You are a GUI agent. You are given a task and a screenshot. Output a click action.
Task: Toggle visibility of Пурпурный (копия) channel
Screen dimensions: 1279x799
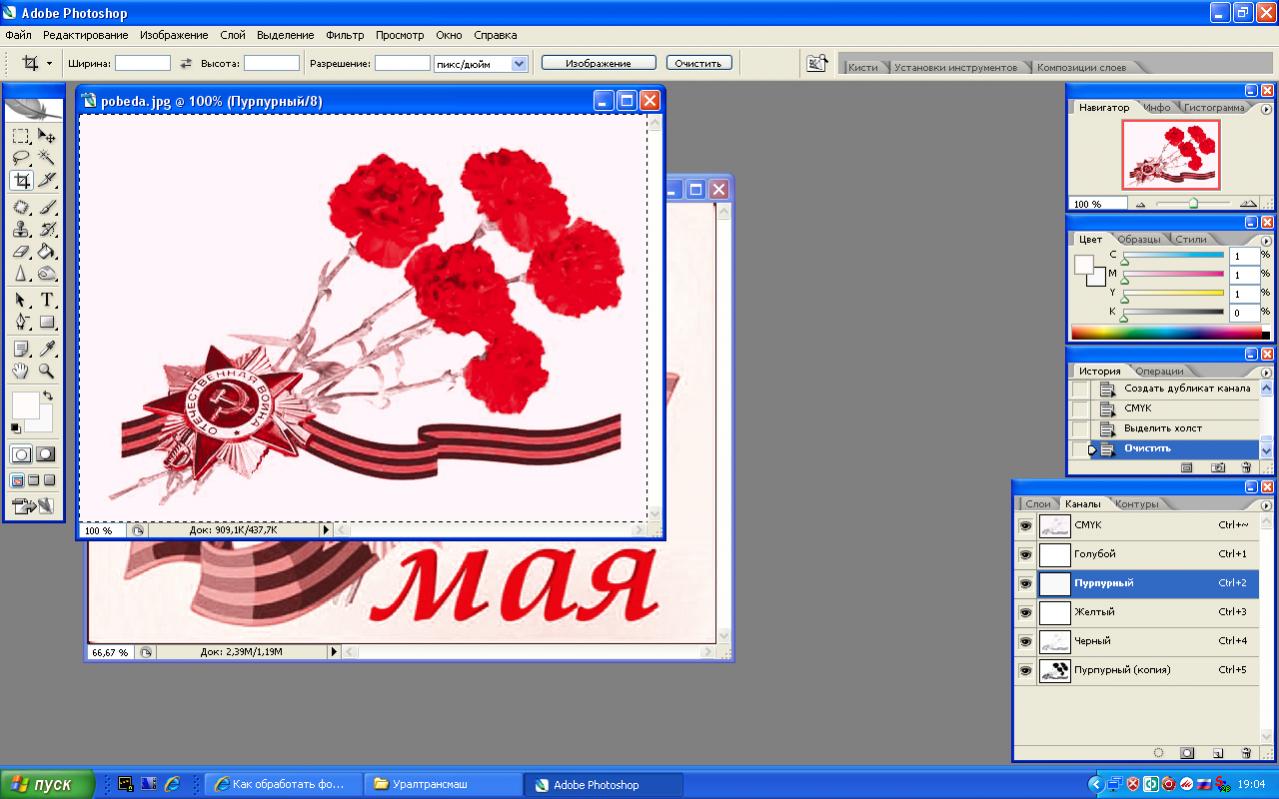(1025, 670)
